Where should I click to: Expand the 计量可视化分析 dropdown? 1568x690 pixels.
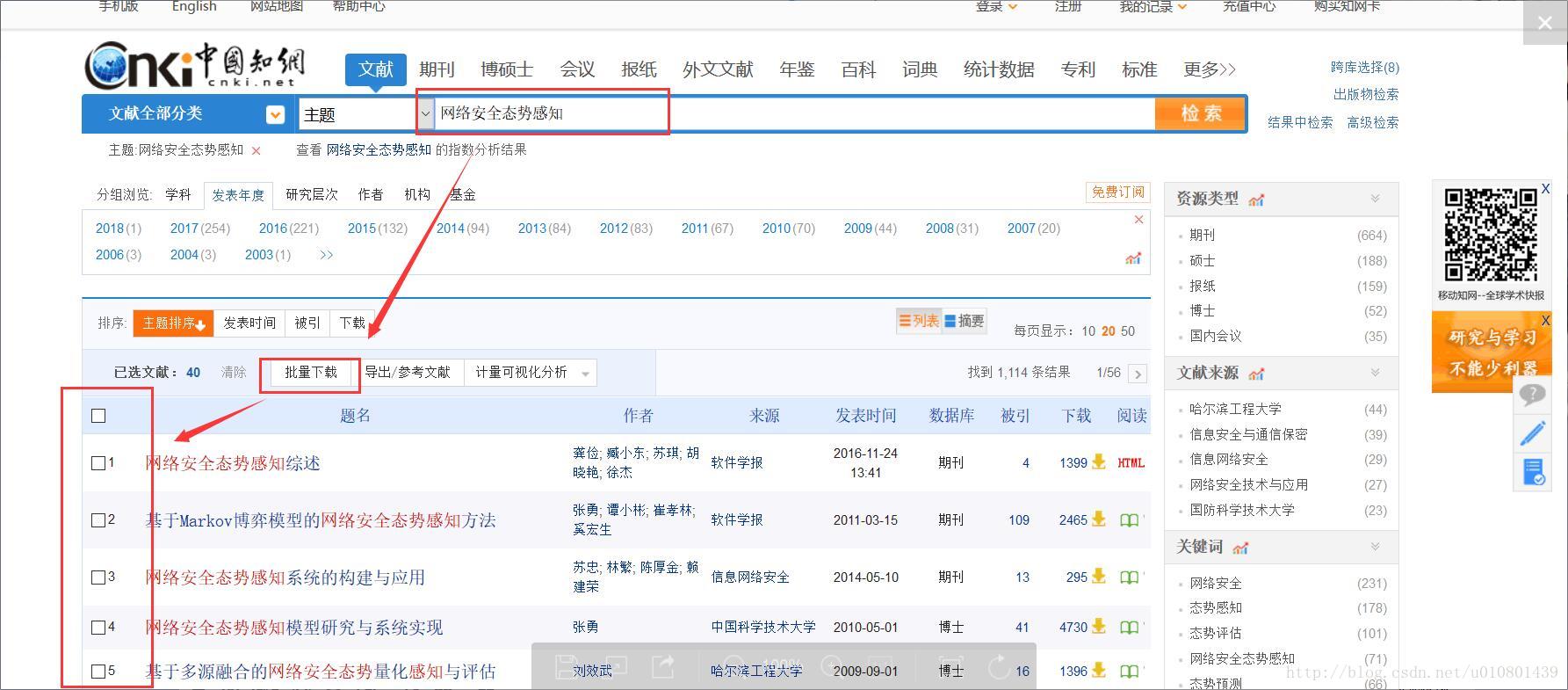[585, 374]
